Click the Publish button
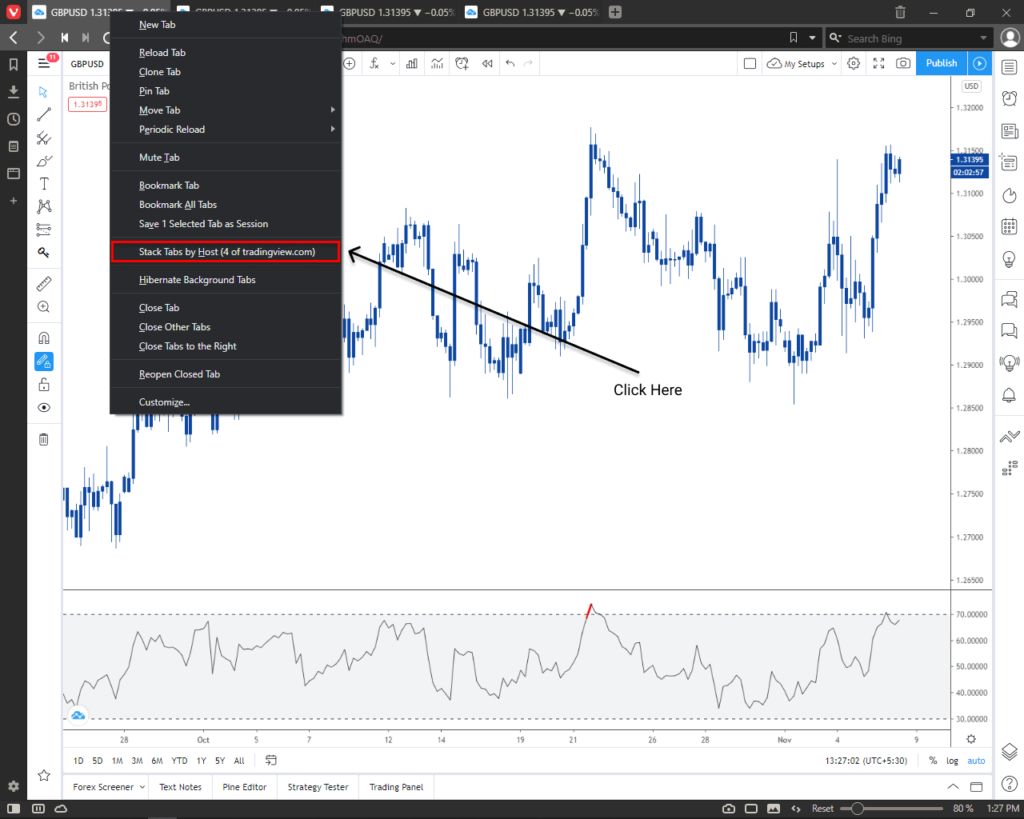This screenshot has width=1024, height=819. [x=941, y=63]
